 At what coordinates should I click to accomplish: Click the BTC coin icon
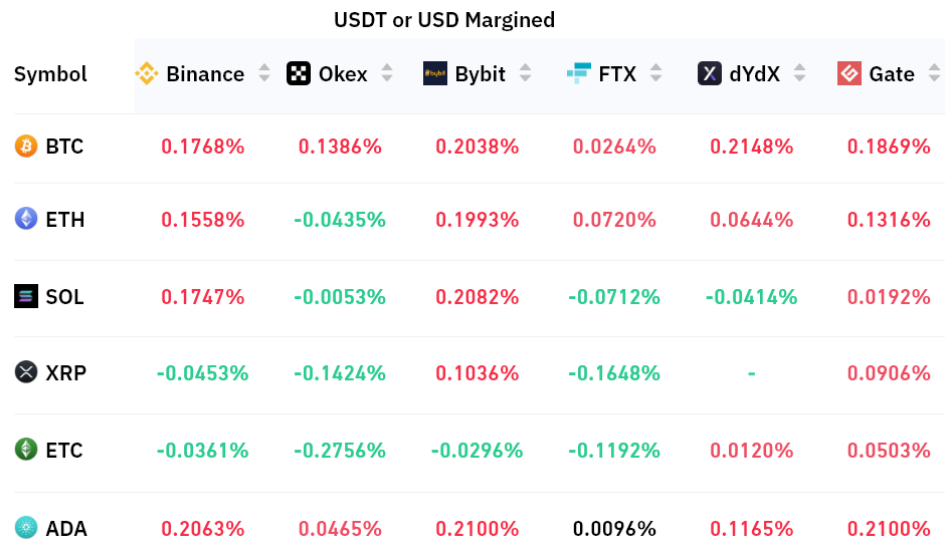tap(26, 147)
